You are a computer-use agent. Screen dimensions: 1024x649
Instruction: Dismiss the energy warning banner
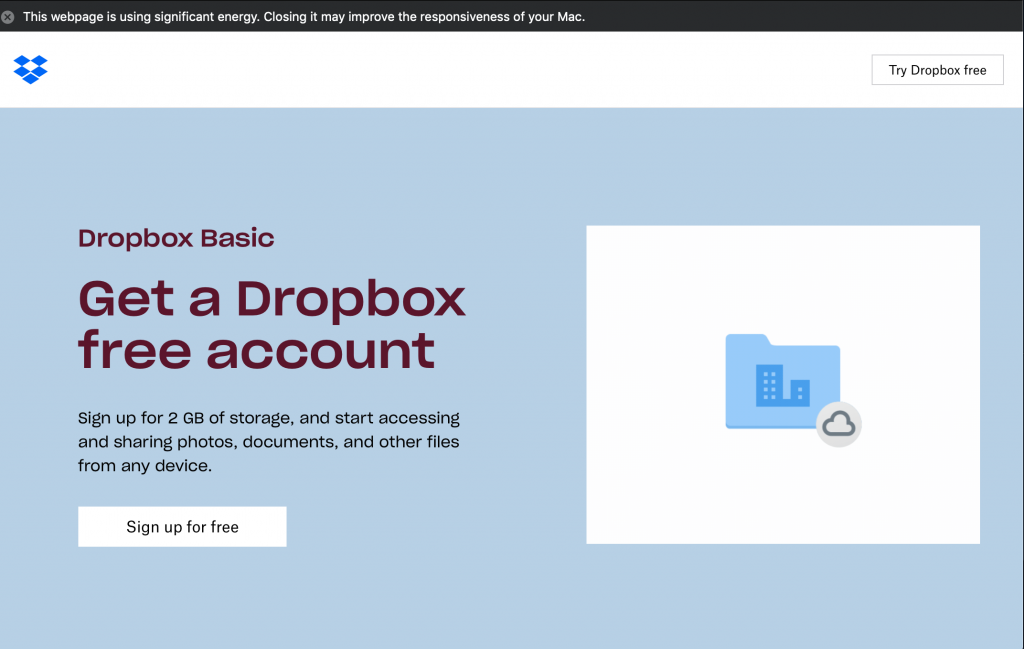point(8,17)
